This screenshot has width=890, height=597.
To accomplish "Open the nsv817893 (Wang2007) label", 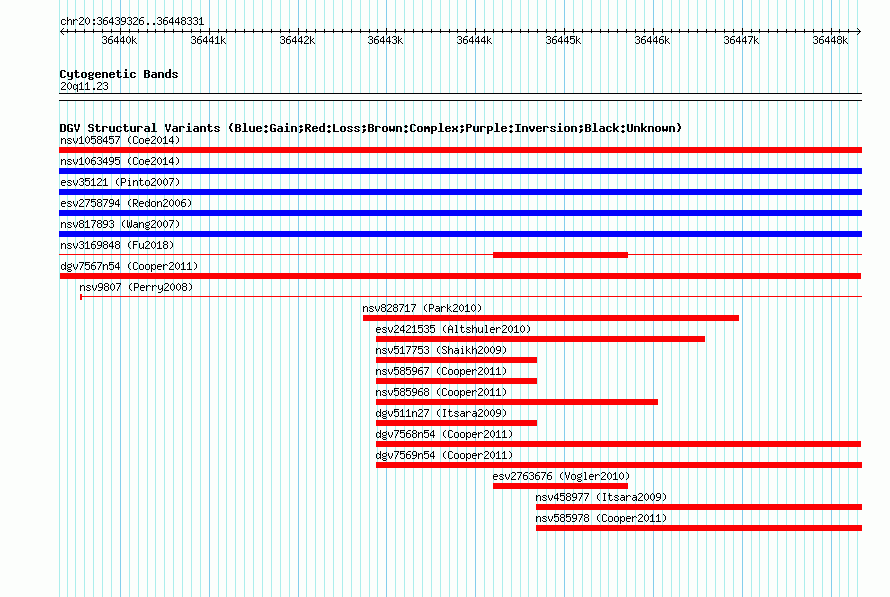I will pyautogui.click(x=120, y=224).
